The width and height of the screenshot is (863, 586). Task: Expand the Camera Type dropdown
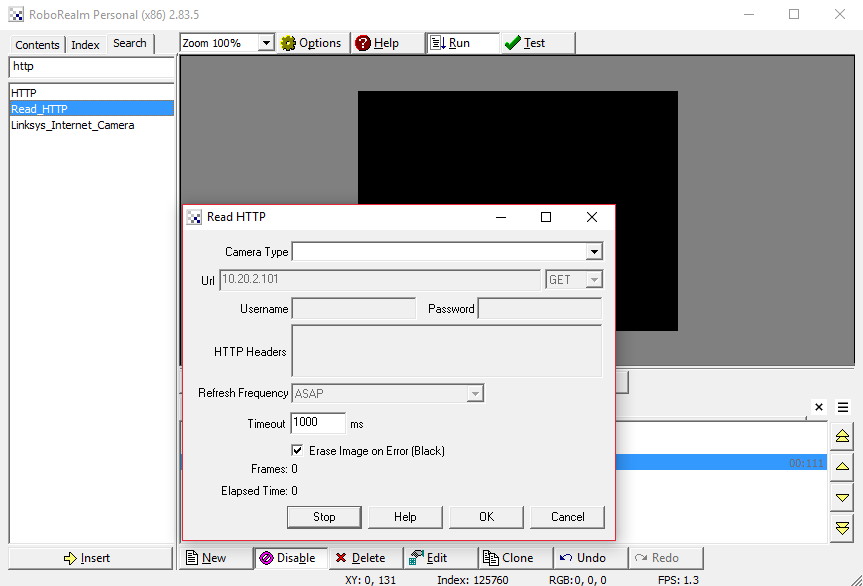594,252
